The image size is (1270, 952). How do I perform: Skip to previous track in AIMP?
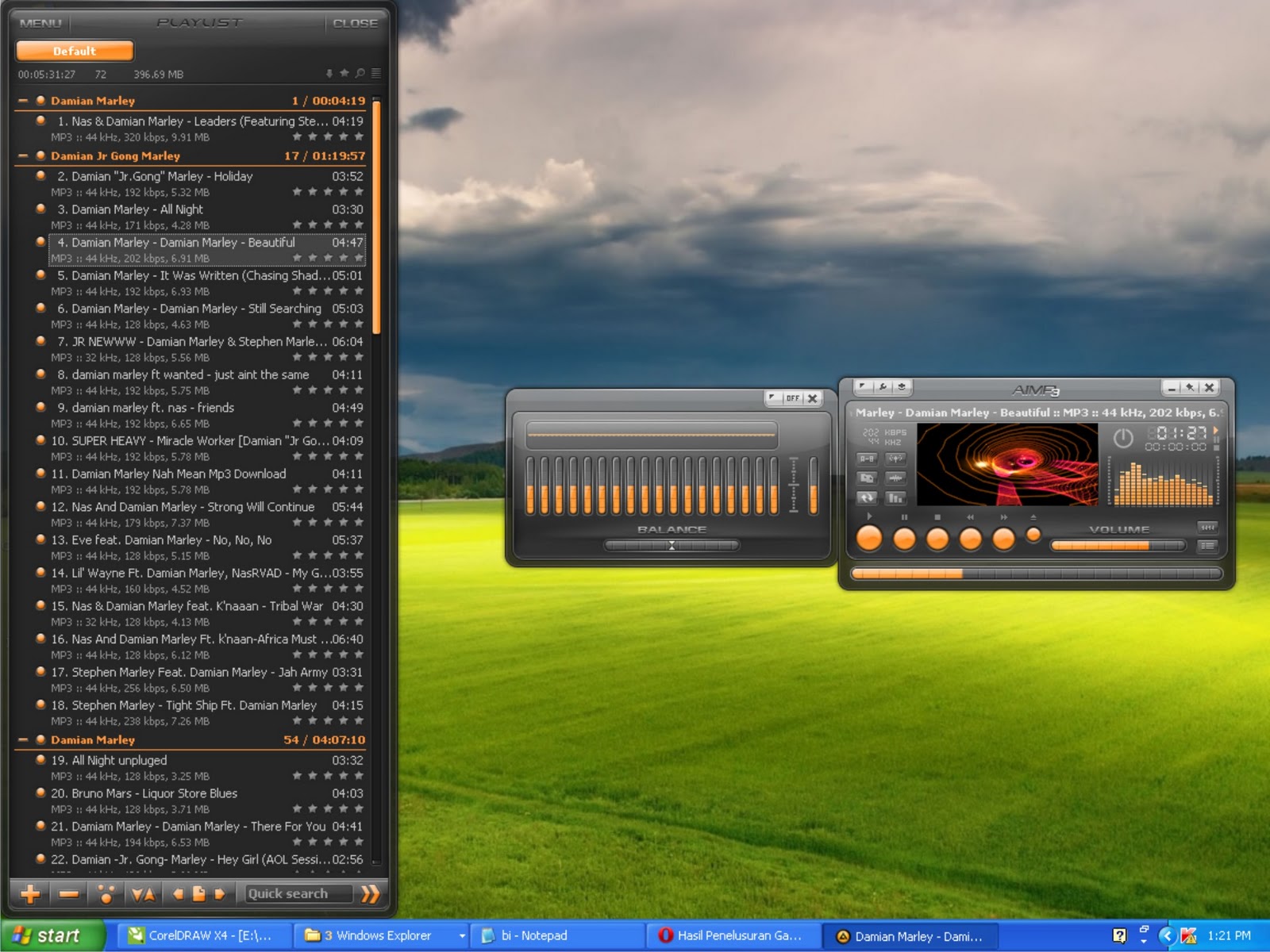(x=971, y=539)
